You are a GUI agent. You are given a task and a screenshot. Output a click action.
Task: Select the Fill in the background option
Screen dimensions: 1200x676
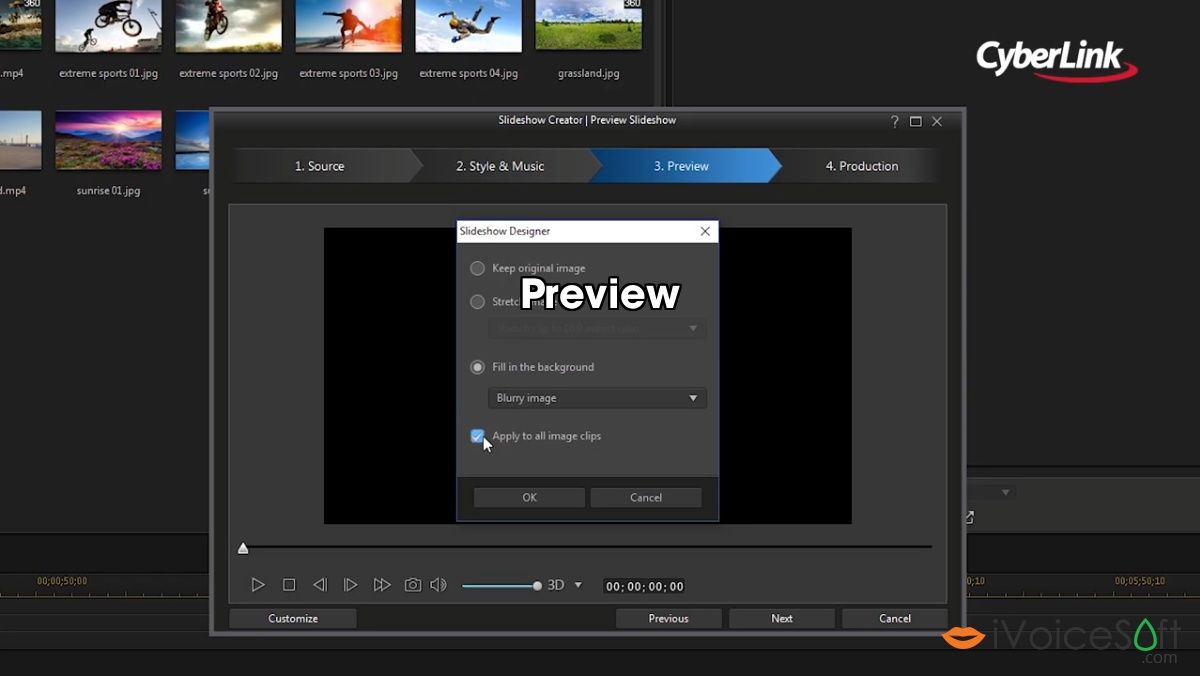(478, 367)
